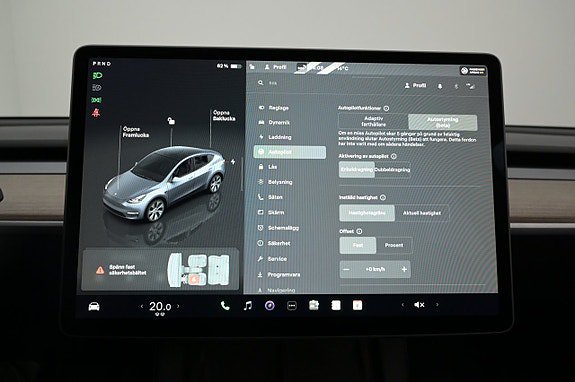Select Autostyrning (beta) mode
This screenshot has height=382, width=575.
click(443, 122)
